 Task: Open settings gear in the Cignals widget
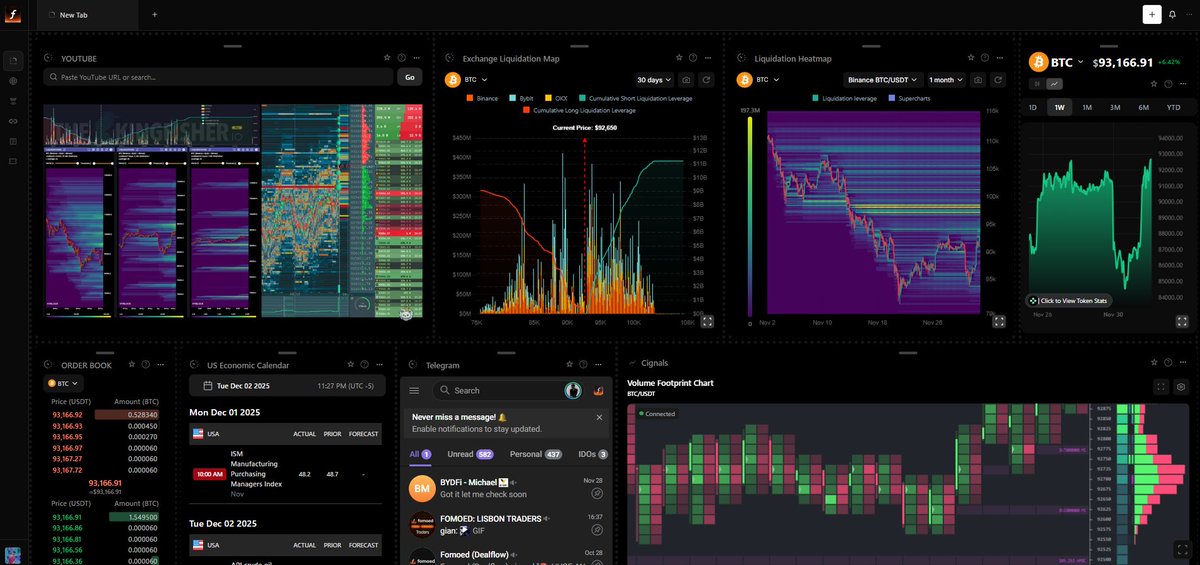[1181, 386]
